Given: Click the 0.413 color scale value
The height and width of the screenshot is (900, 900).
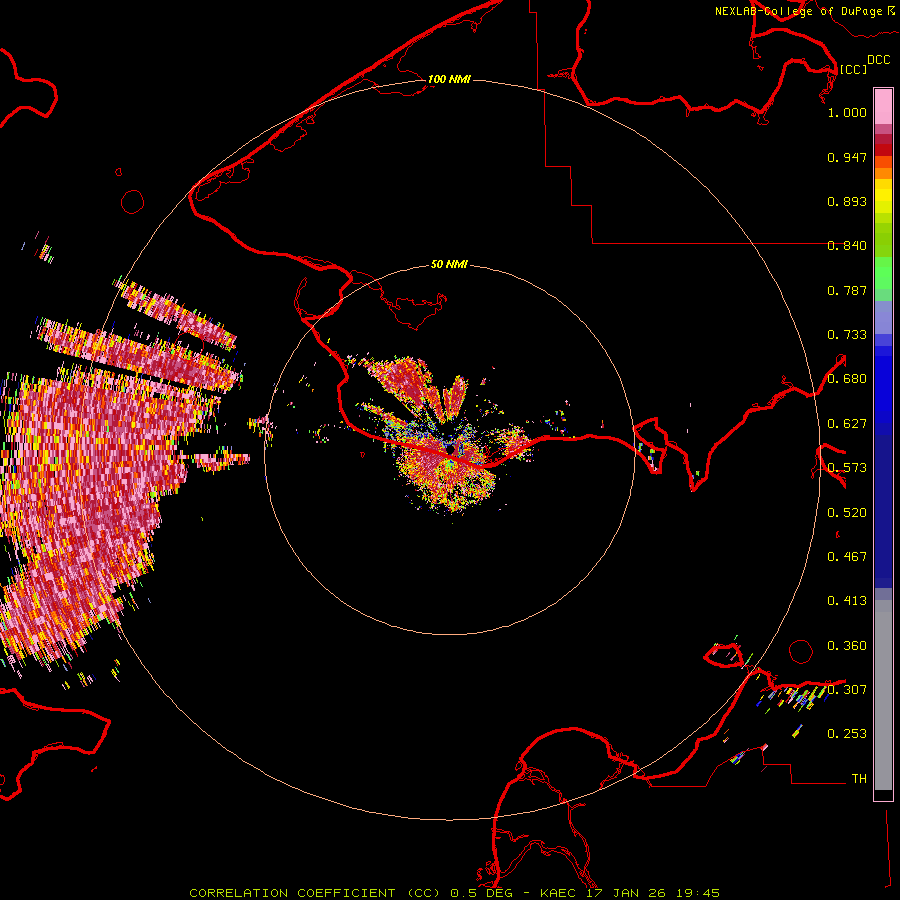Looking at the screenshot, I should [x=847, y=601].
